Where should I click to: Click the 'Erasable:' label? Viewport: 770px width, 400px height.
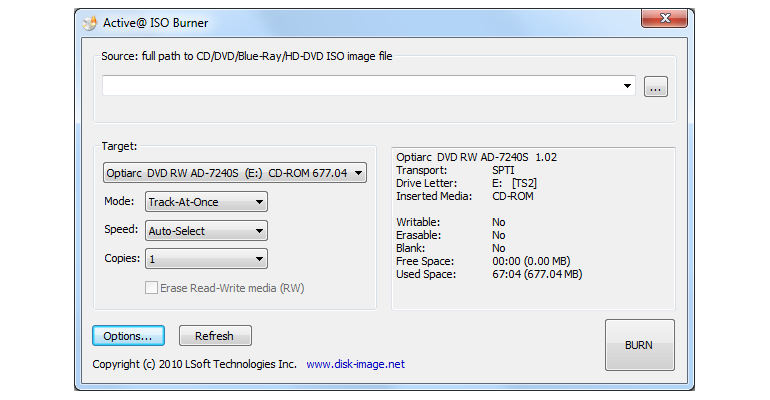tap(418, 235)
